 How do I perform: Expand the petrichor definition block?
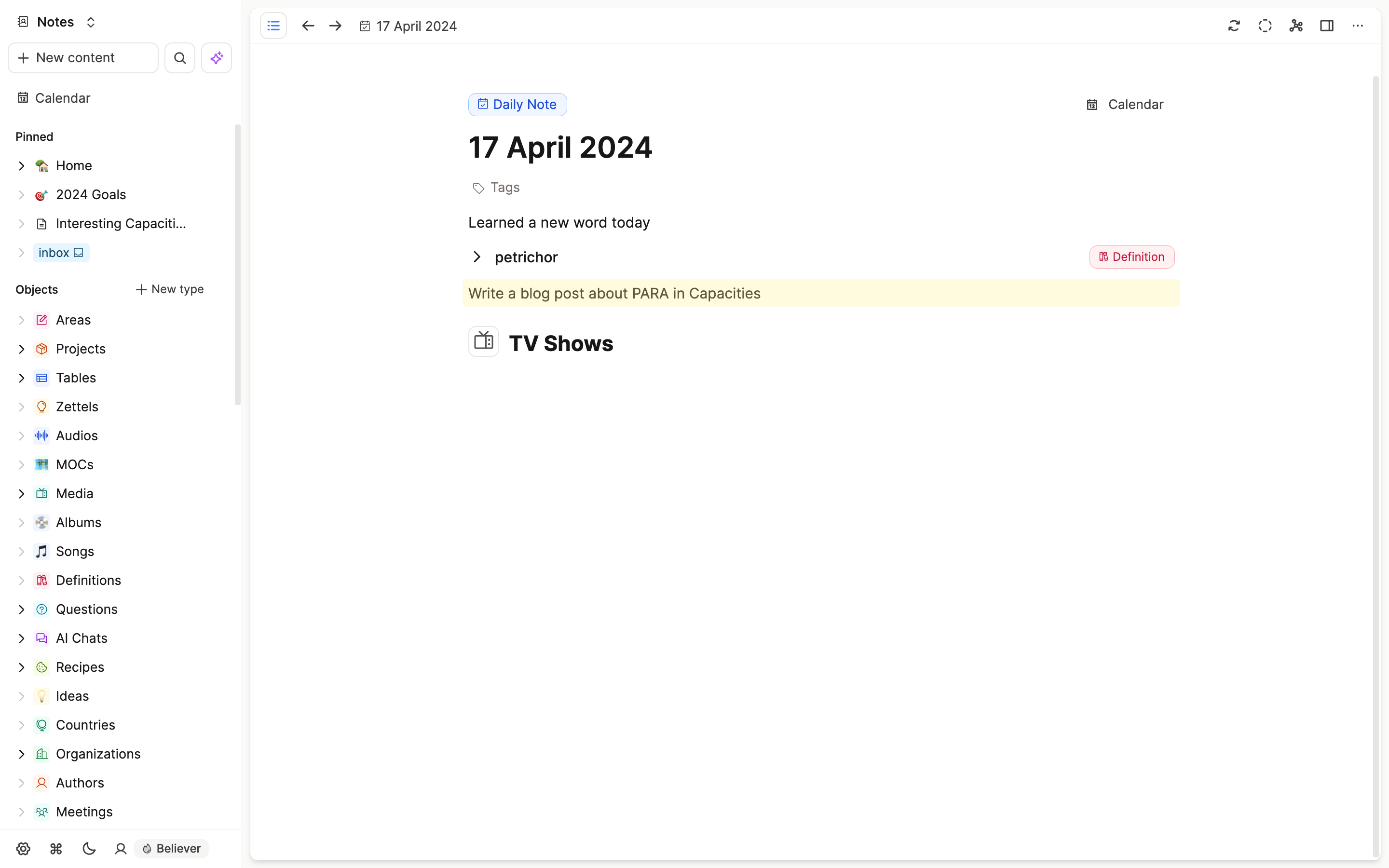coord(477,257)
